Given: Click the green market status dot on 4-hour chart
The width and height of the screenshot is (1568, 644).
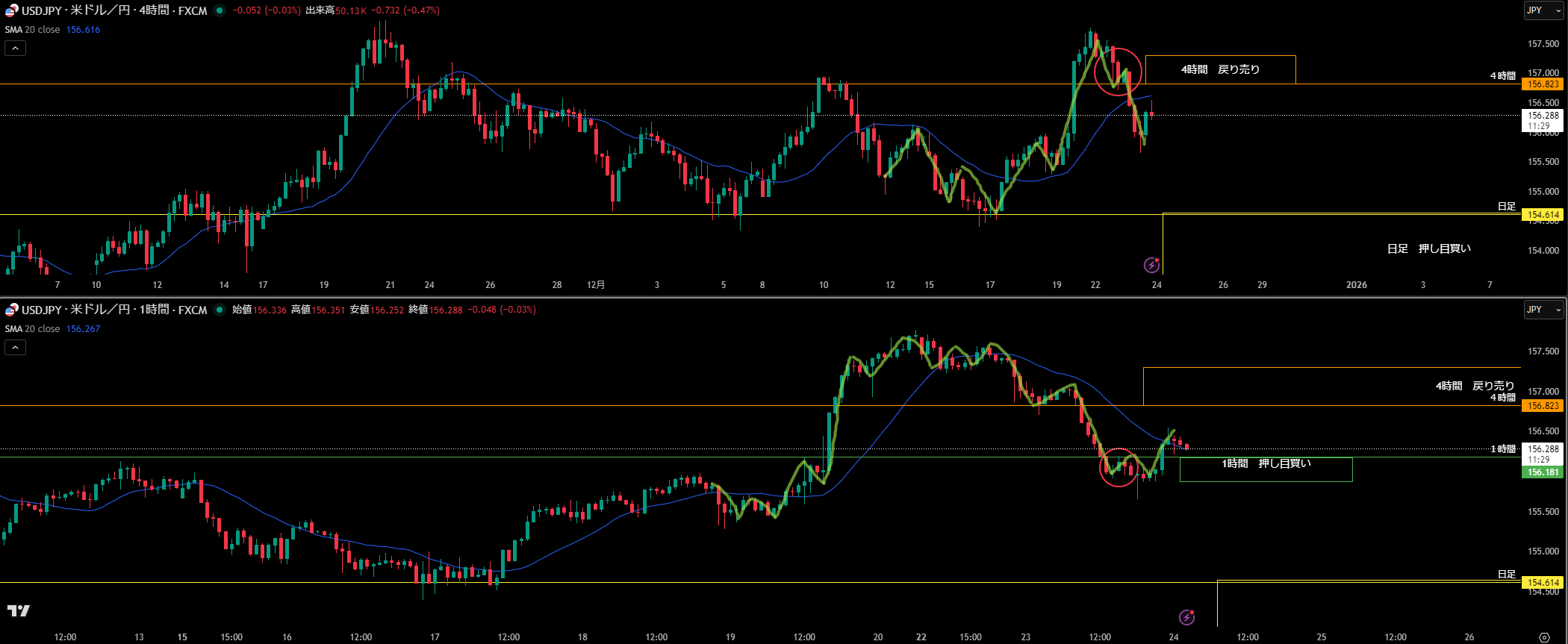Looking at the screenshot, I should 219,10.
